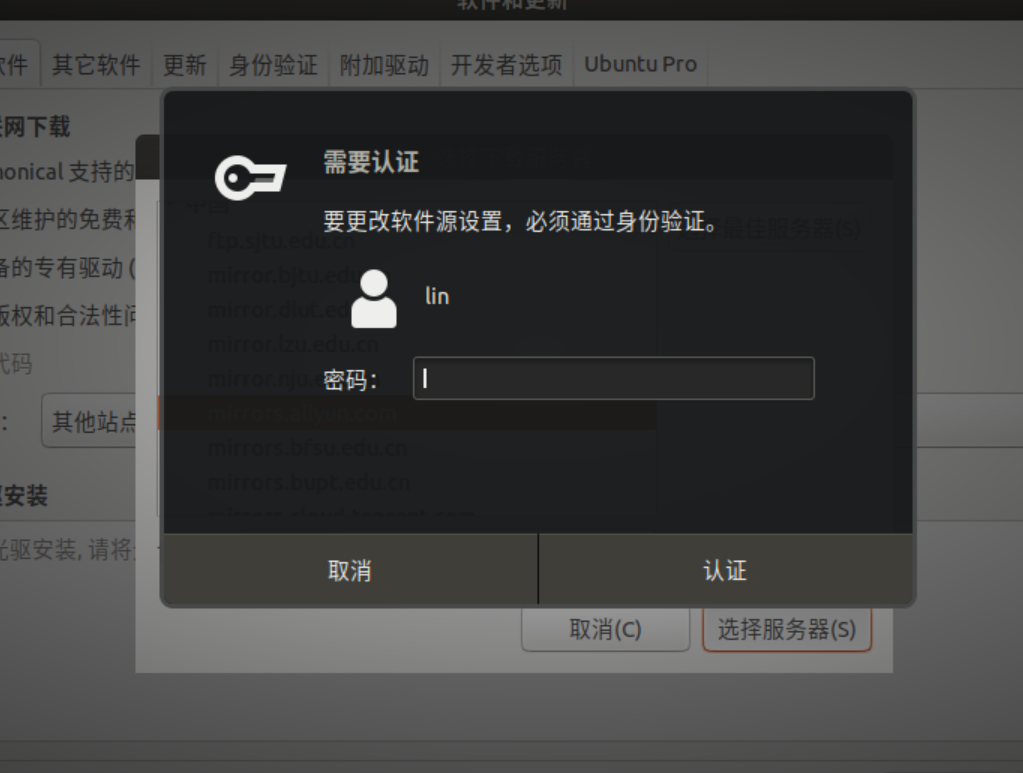This screenshot has width=1023, height=773.
Task: Click the 取消(C) button behind dialog
Action: coord(605,629)
